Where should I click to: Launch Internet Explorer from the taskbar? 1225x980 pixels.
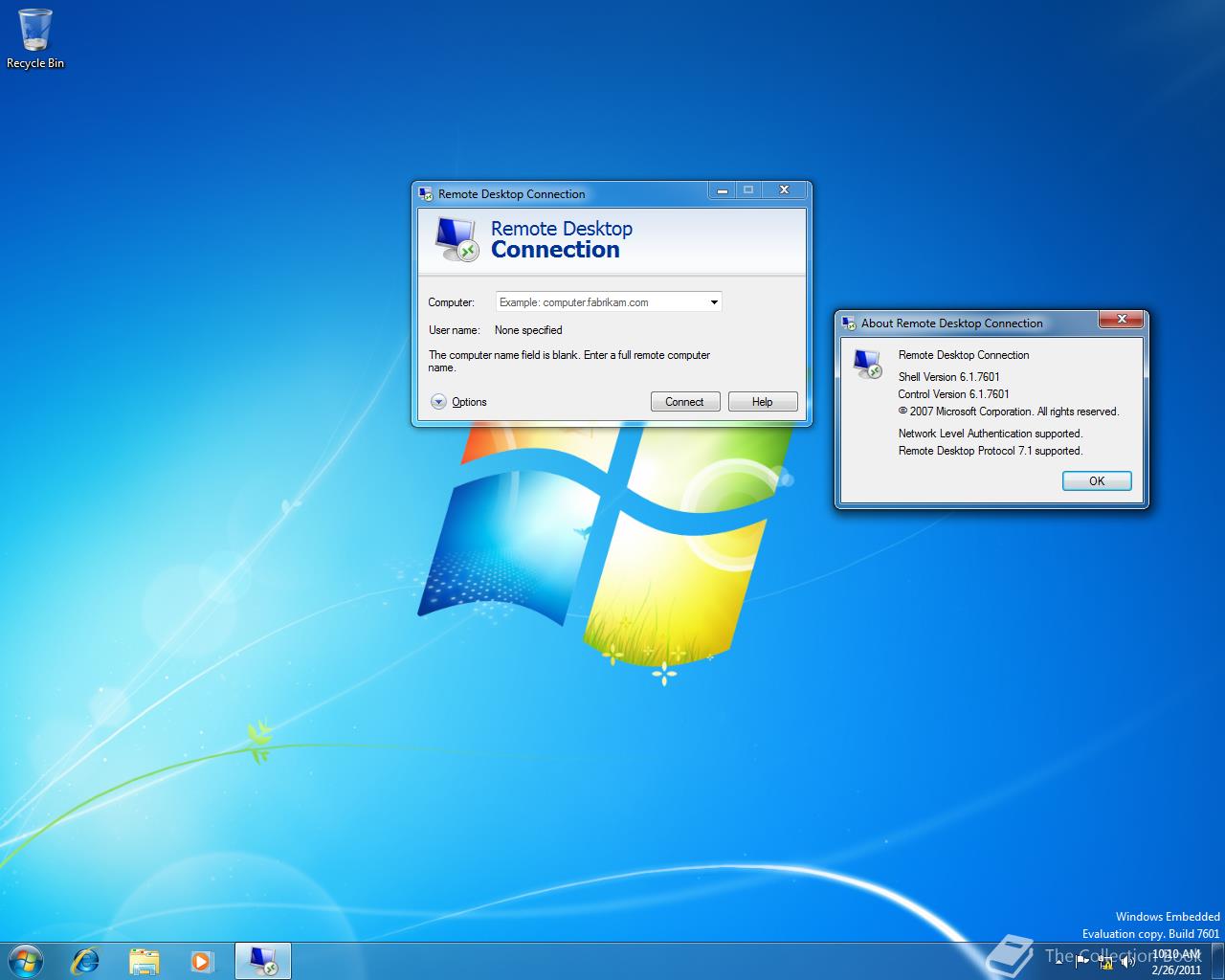[x=86, y=961]
